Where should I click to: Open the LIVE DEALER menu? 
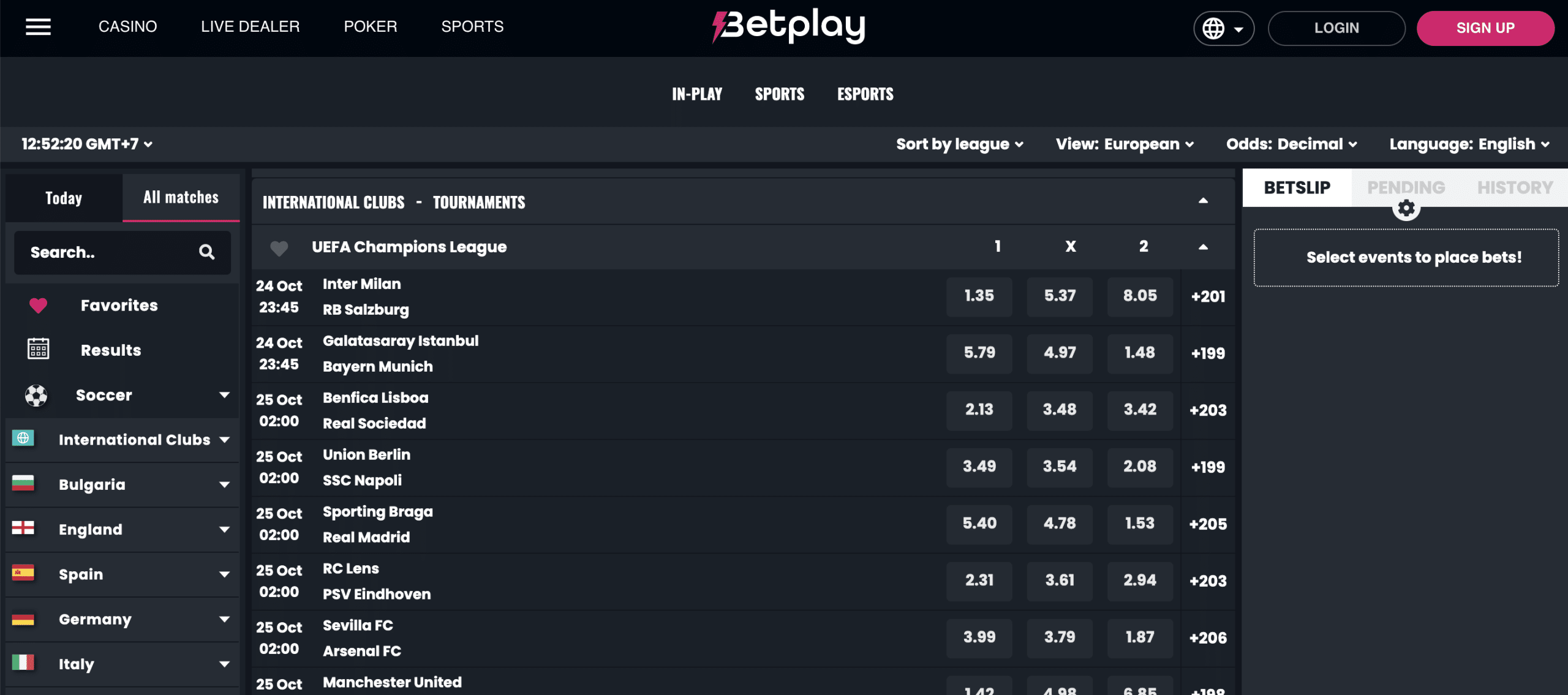pos(250,26)
